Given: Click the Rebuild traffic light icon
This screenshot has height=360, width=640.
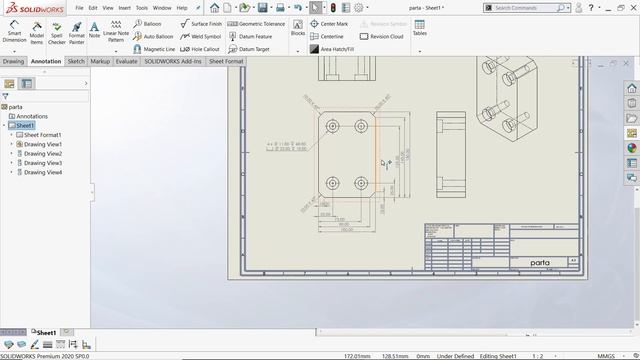Looking at the screenshot, I should pyautogui.click(x=333, y=7).
